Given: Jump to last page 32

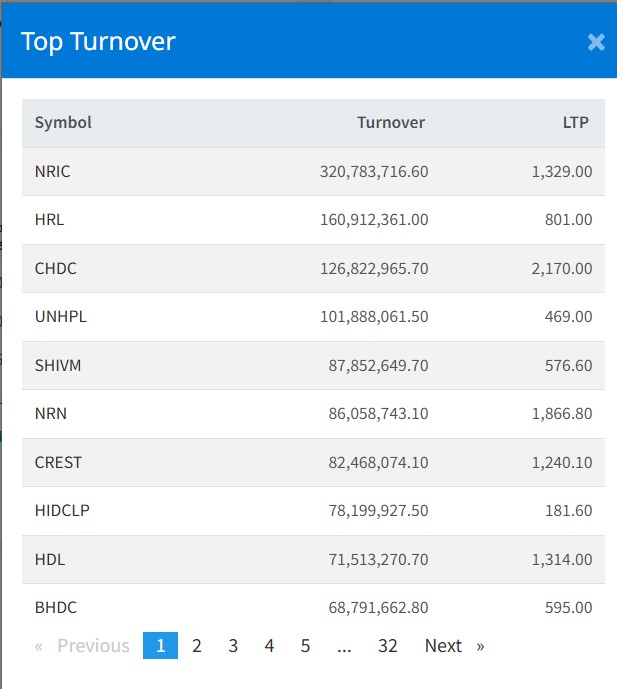Looking at the screenshot, I should 388,646.
